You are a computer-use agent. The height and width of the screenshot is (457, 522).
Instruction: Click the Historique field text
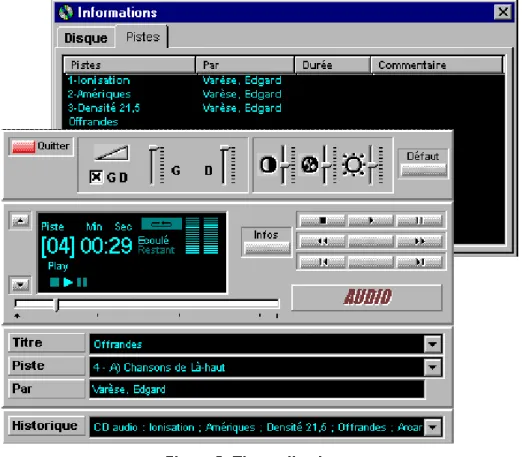(x=257, y=427)
